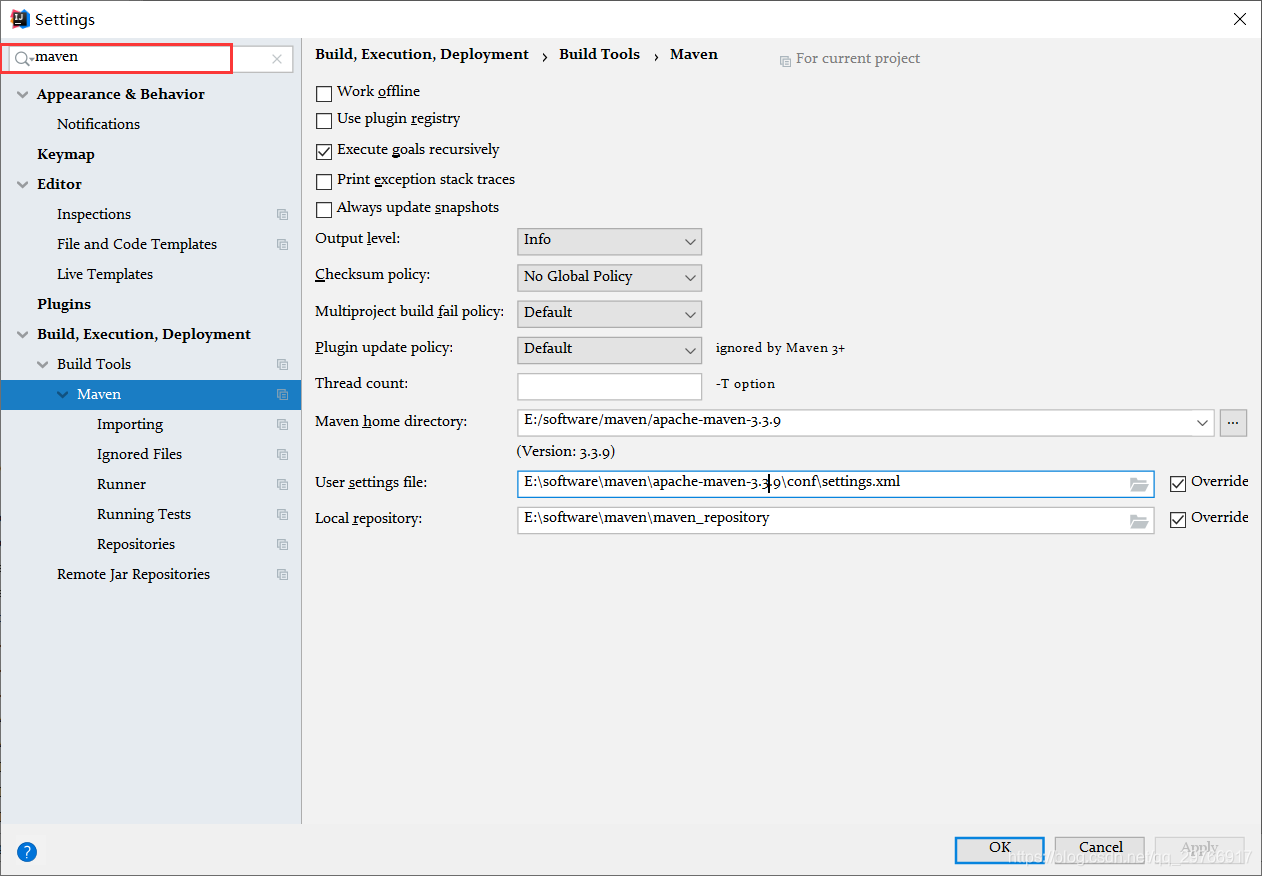The image size is (1262, 876).
Task: Open the Plugin update policy dropdown
Action: 609,349
